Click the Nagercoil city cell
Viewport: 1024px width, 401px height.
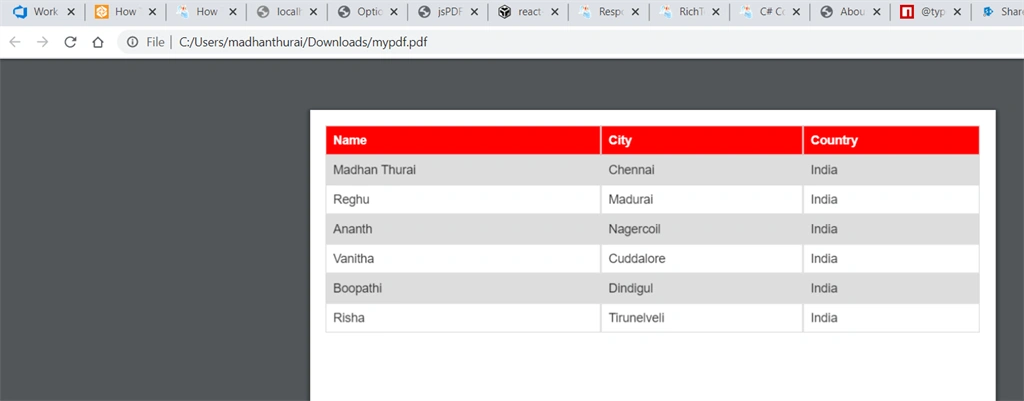[702, 229]
